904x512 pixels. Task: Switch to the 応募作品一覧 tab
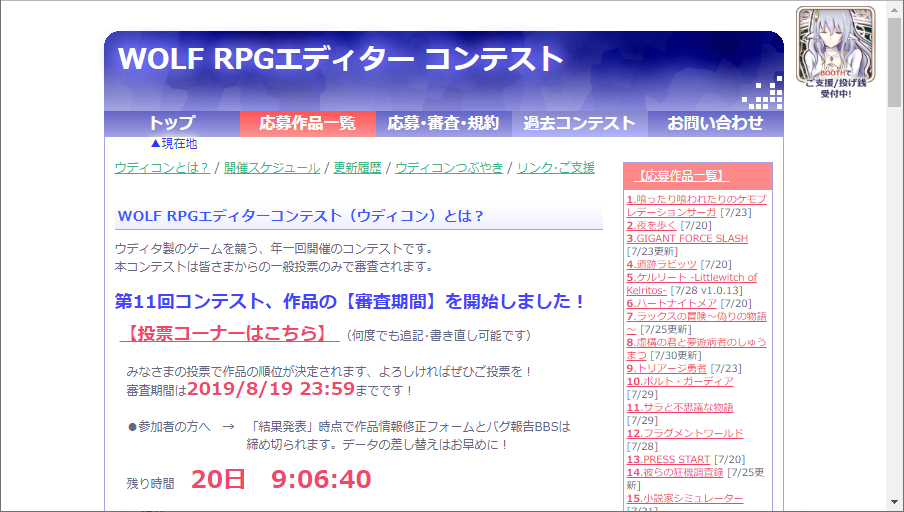(x=308, y=123)
